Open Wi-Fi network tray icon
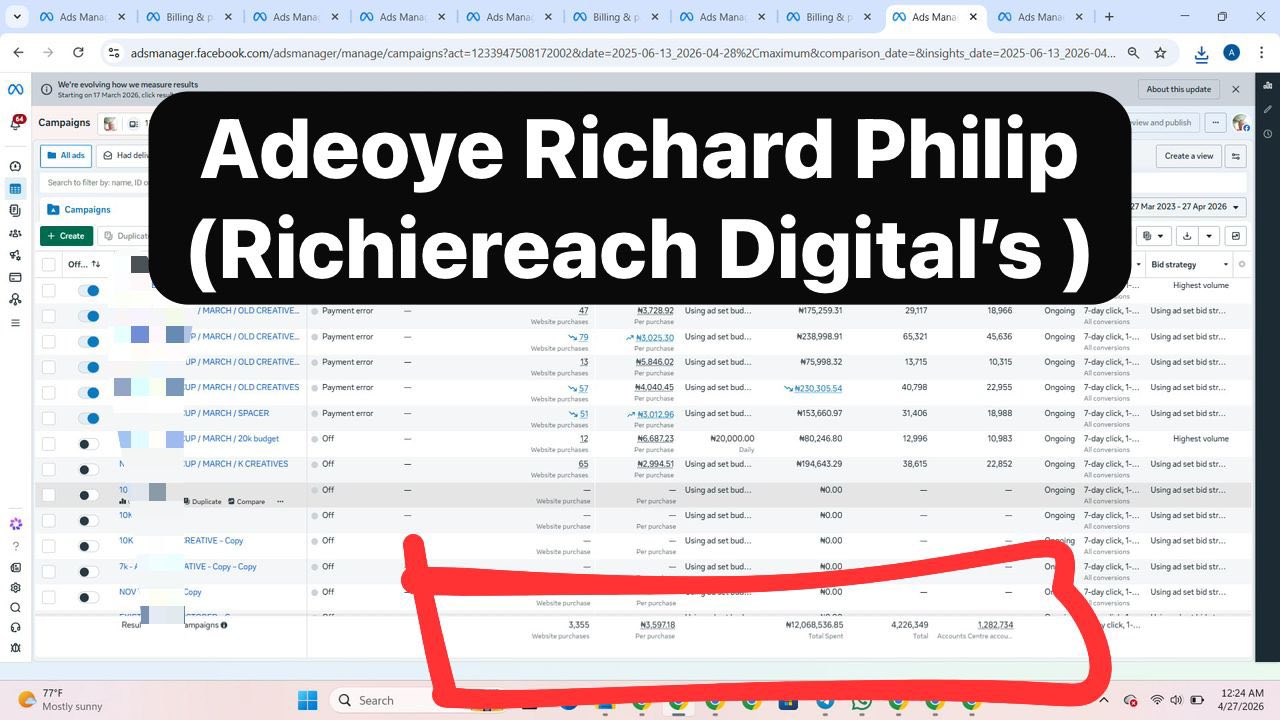The image size is (1280, 720). pos(1157,700)
